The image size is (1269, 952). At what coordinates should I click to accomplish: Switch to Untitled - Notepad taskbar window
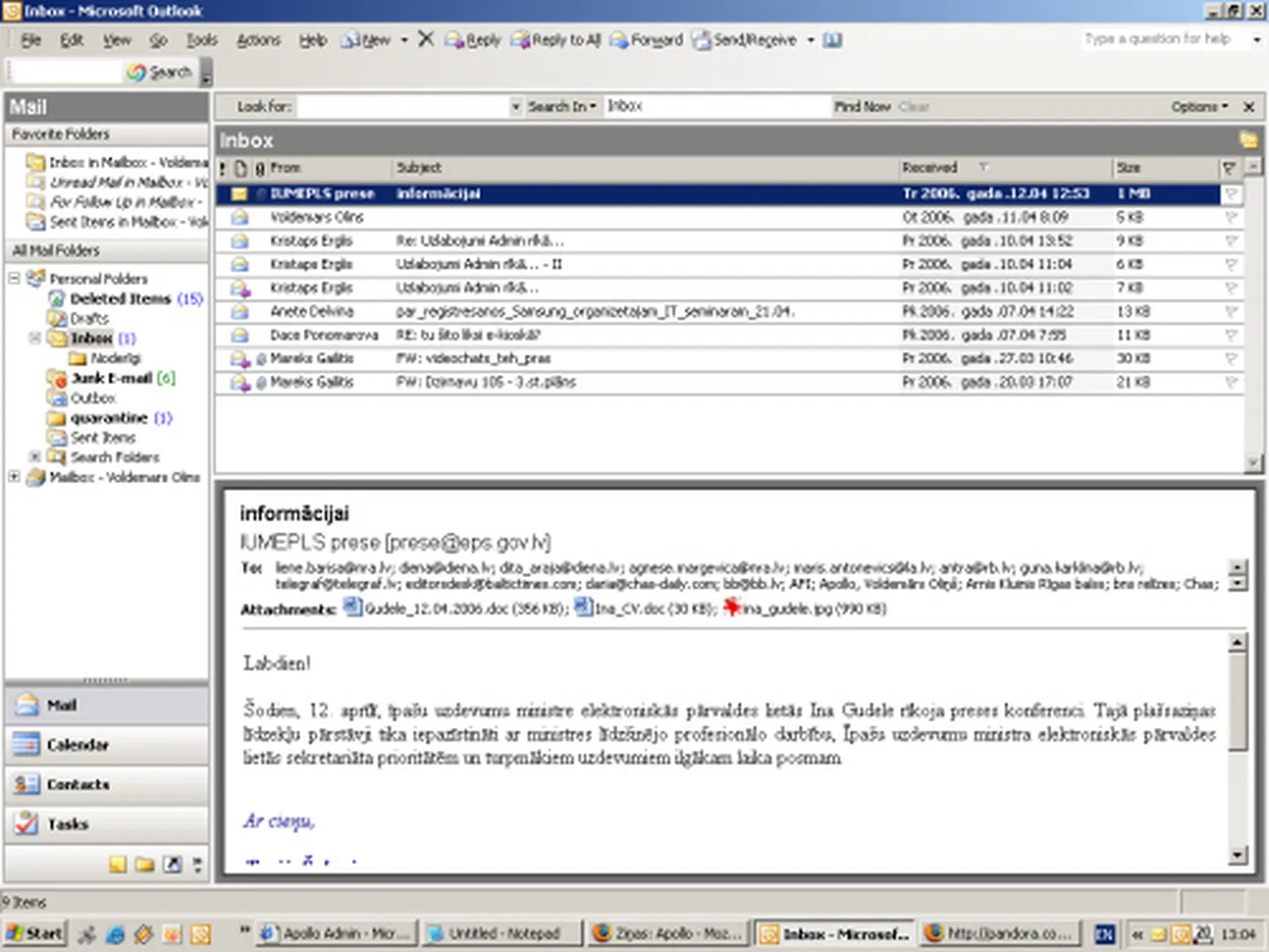pos(502,934)
